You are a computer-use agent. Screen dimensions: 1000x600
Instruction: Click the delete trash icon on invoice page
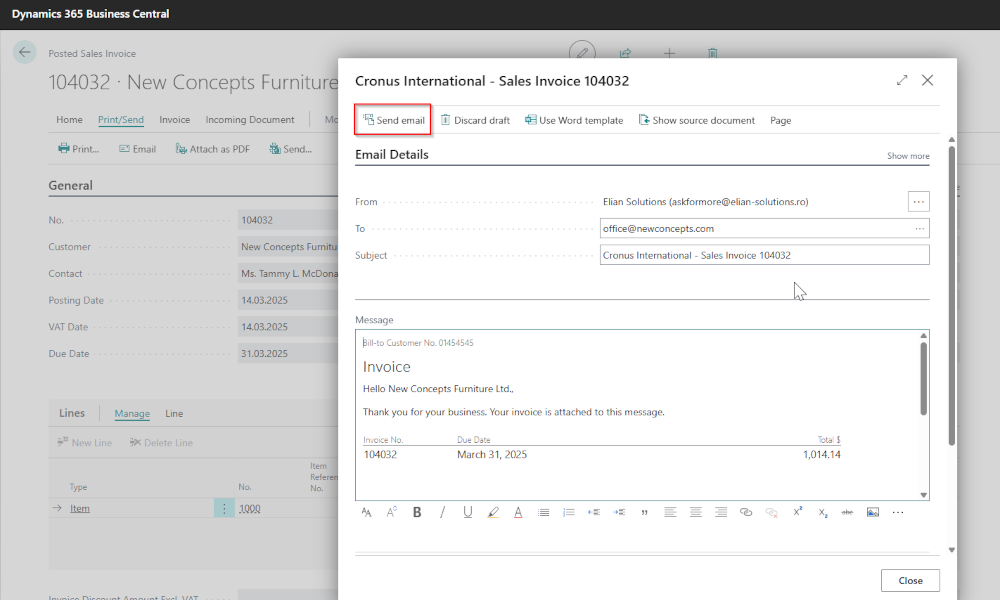click(712, 53)
